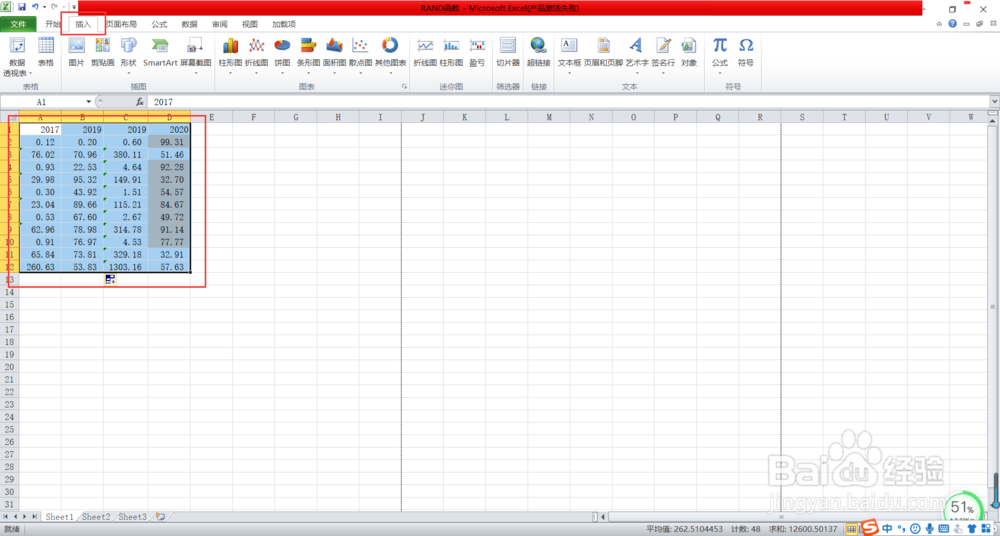Switch to Normal view in the status bar
The width and height of the screenshot is (1000, 536).
(851, 528)
